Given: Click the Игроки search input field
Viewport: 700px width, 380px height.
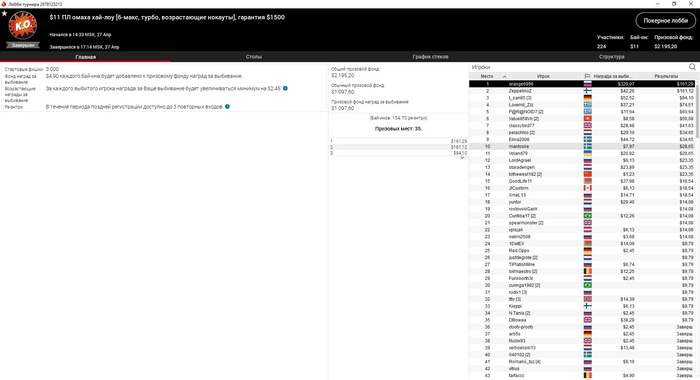Looking at the screenshot, I should coord(578,67).
